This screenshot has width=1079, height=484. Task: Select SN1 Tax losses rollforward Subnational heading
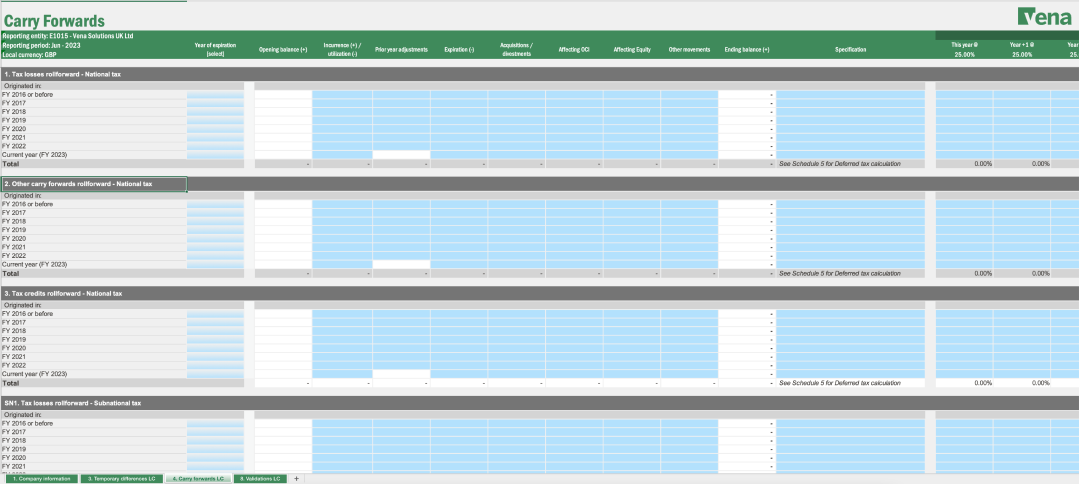72,403
